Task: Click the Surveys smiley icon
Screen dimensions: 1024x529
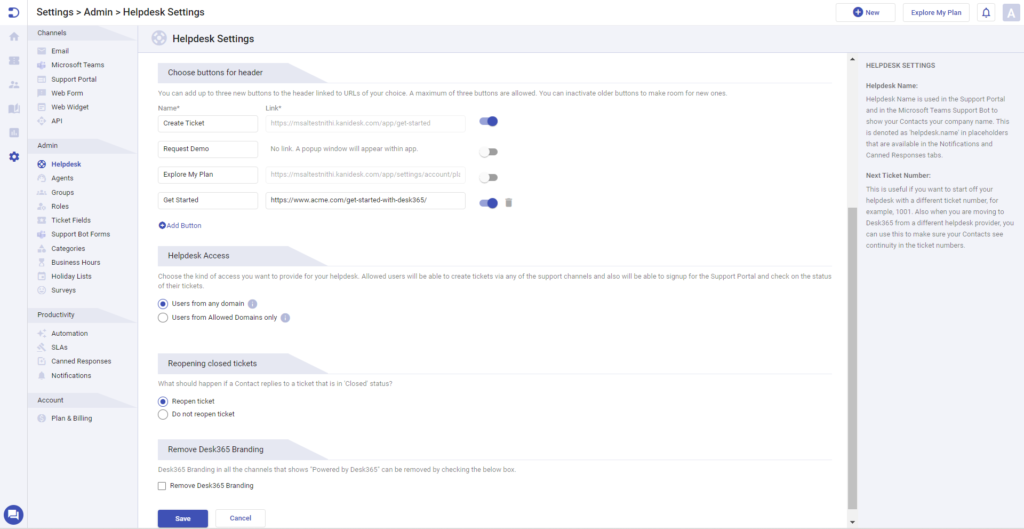Action: tap(42, 290)
